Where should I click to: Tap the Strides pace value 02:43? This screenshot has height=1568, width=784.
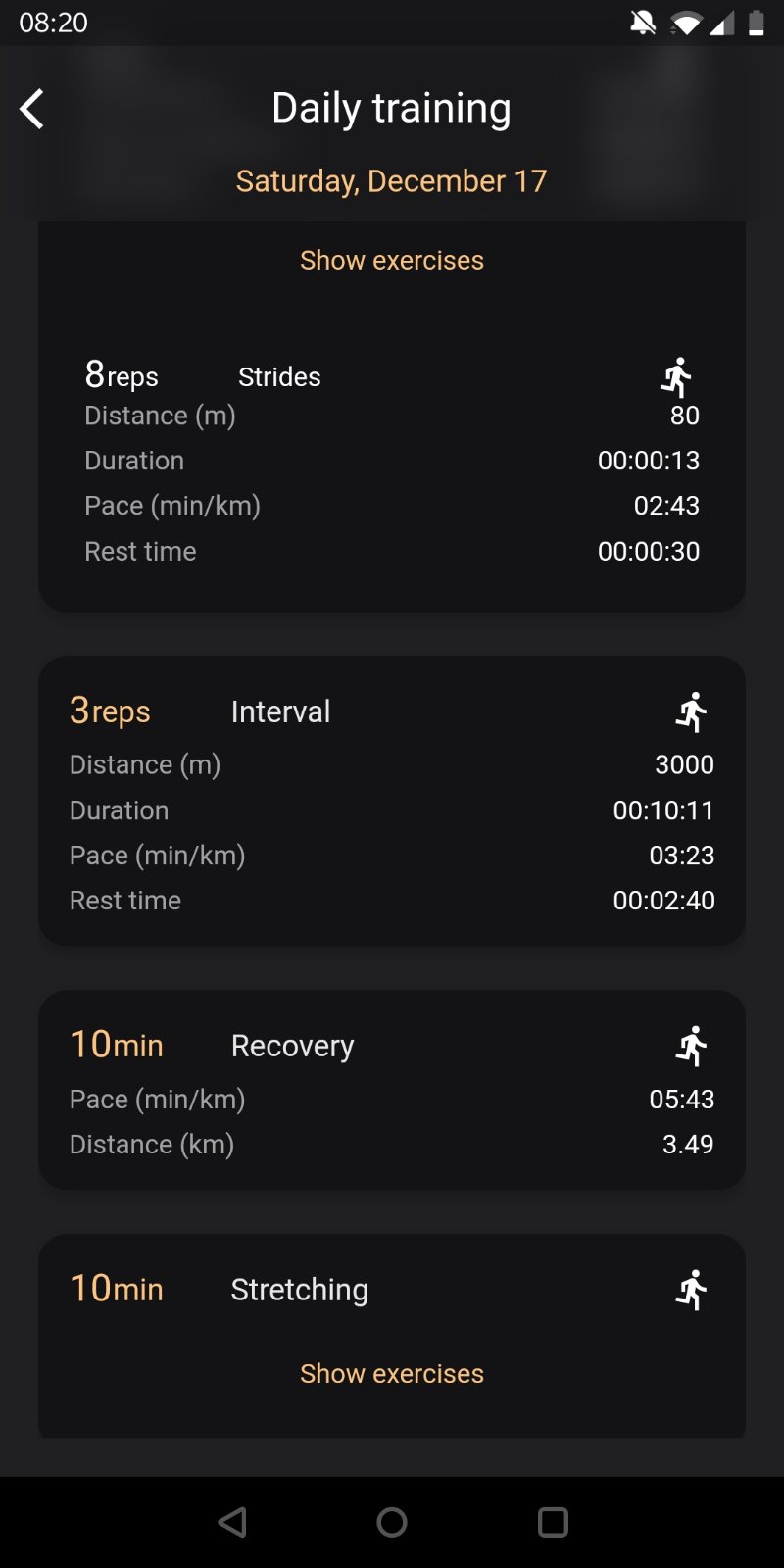click(666, 506)
